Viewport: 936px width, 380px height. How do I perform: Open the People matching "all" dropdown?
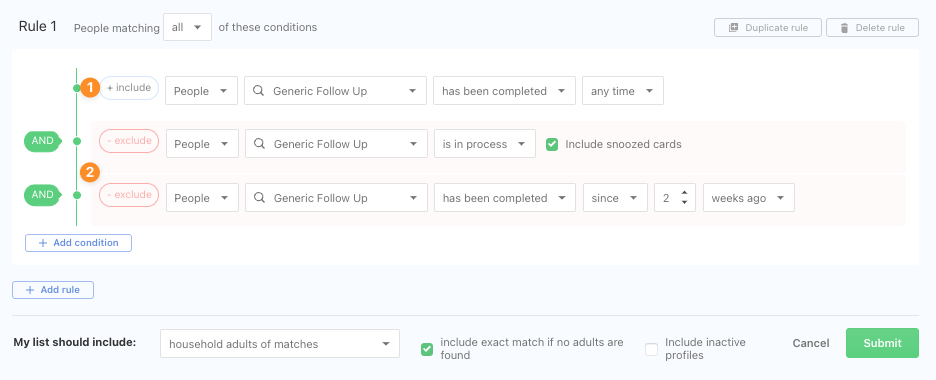187,27
